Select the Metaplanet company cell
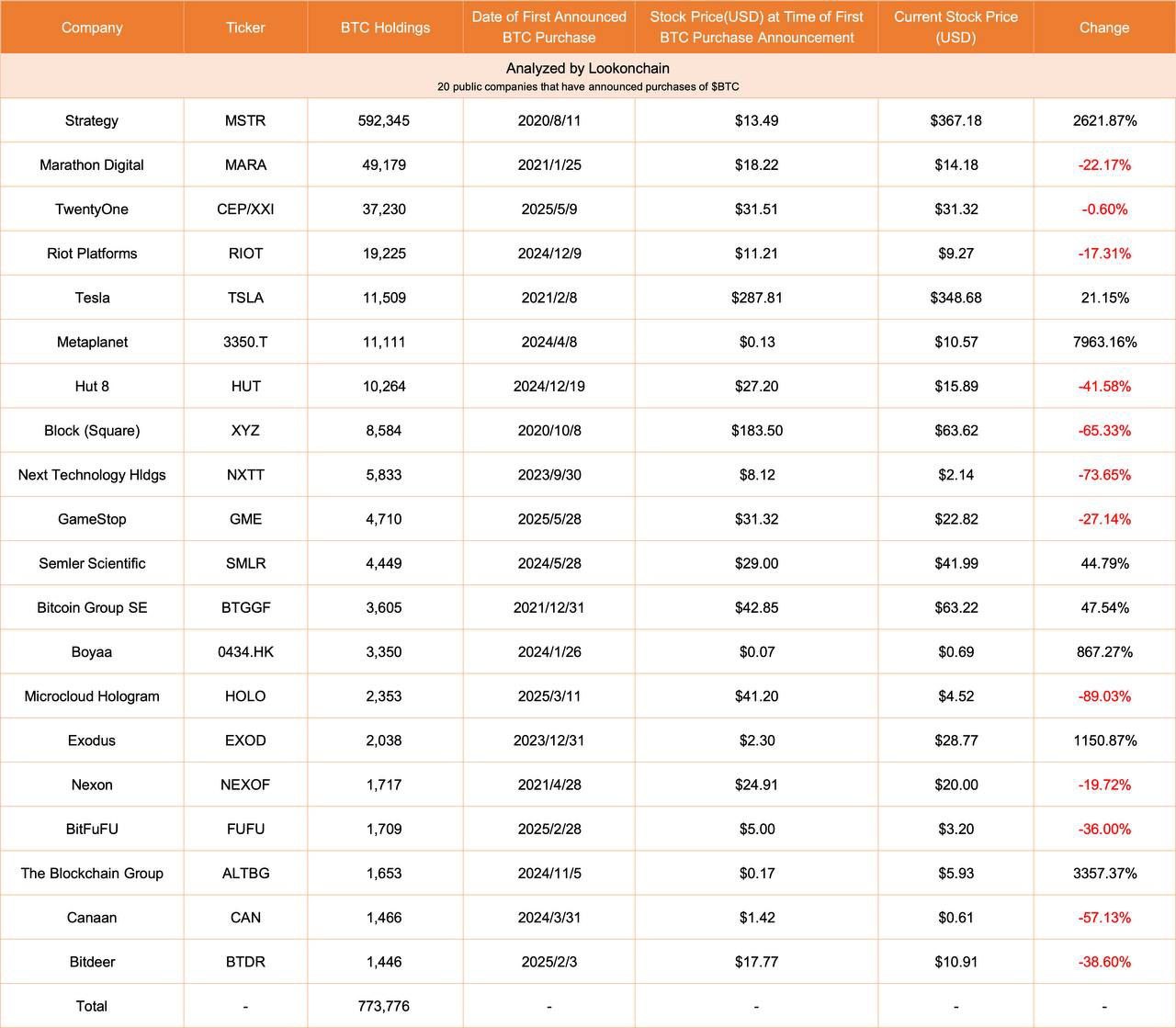The height and width of the screenshot is (1028, 1176). pos(92,342)
